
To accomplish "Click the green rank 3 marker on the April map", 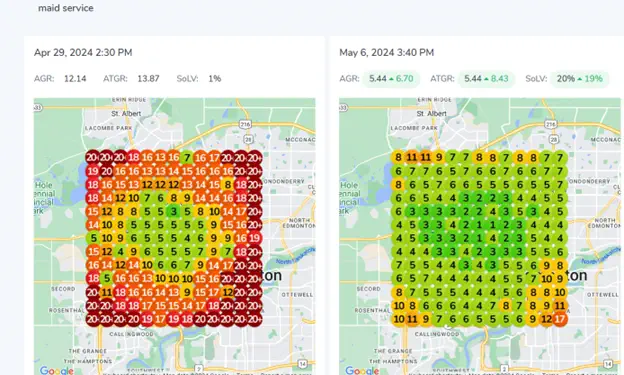I will point(173,211).
